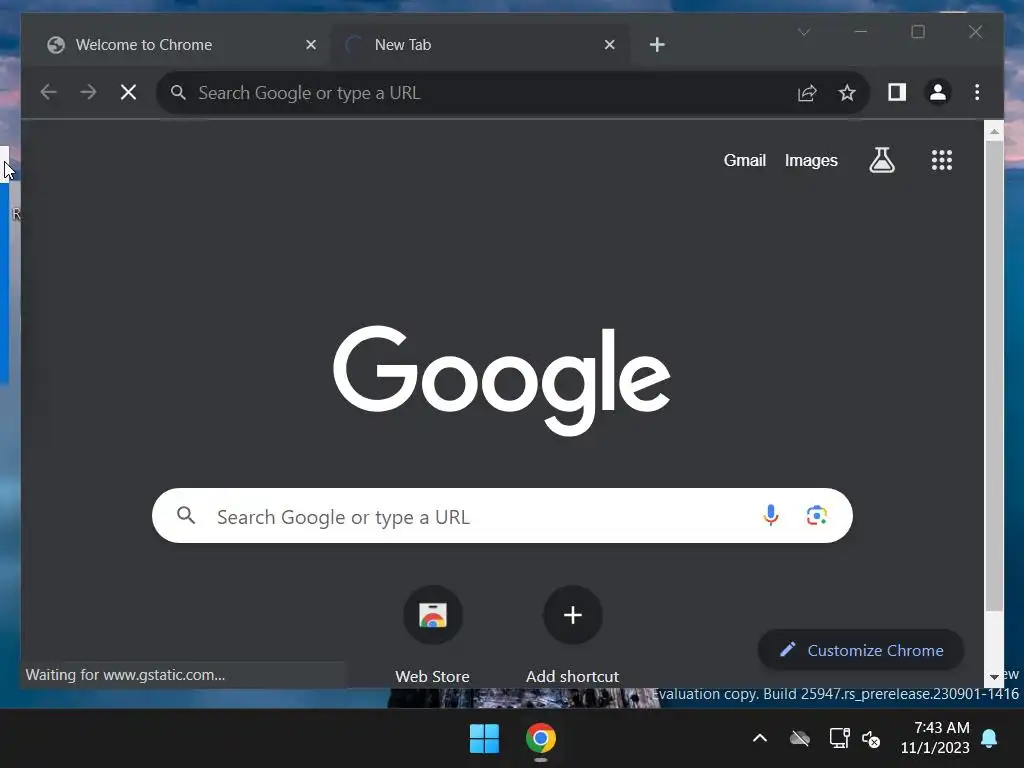
Task: Click Customize Chrome button
Action: pos(861,650)
